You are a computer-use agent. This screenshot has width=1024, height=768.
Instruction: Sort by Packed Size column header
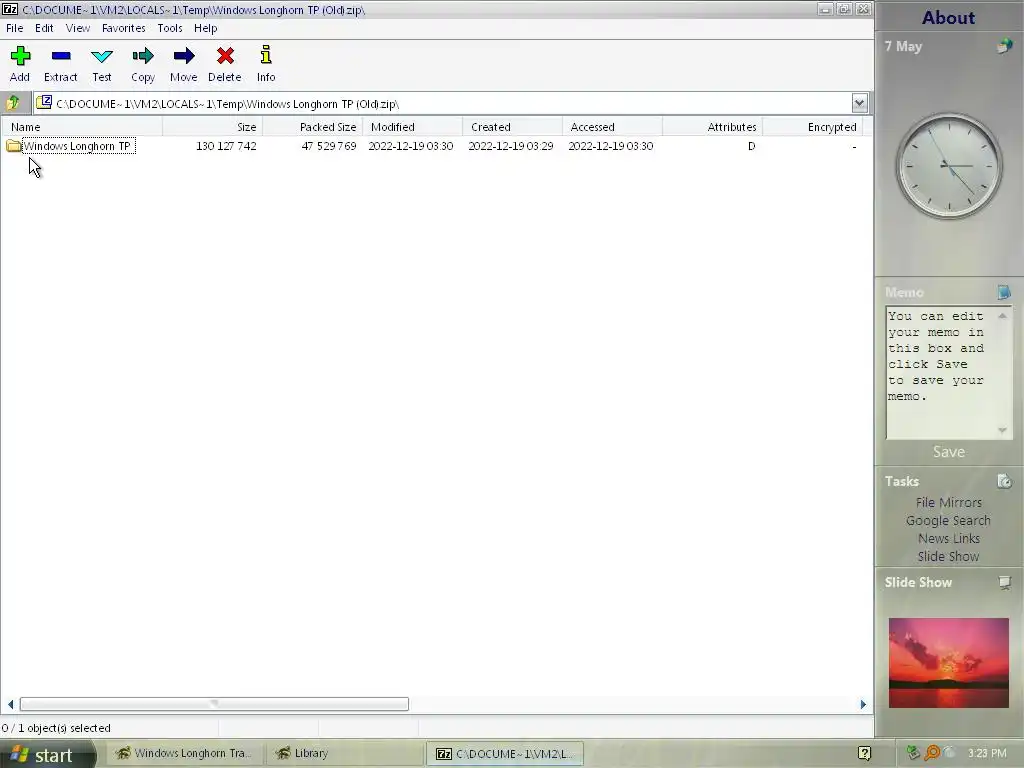[x=312, y=127]
